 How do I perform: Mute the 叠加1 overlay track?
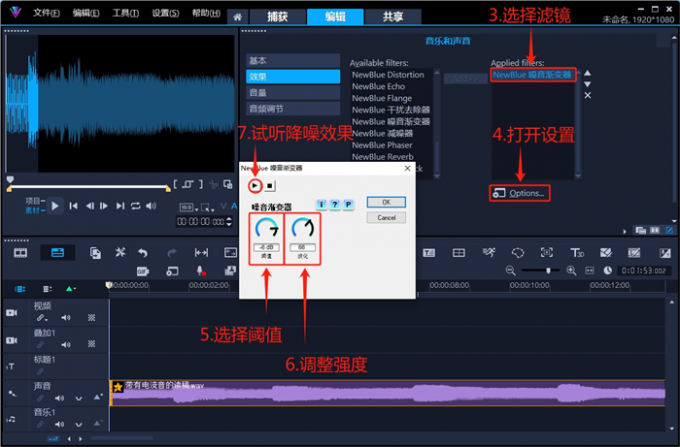tap(65, 345)
